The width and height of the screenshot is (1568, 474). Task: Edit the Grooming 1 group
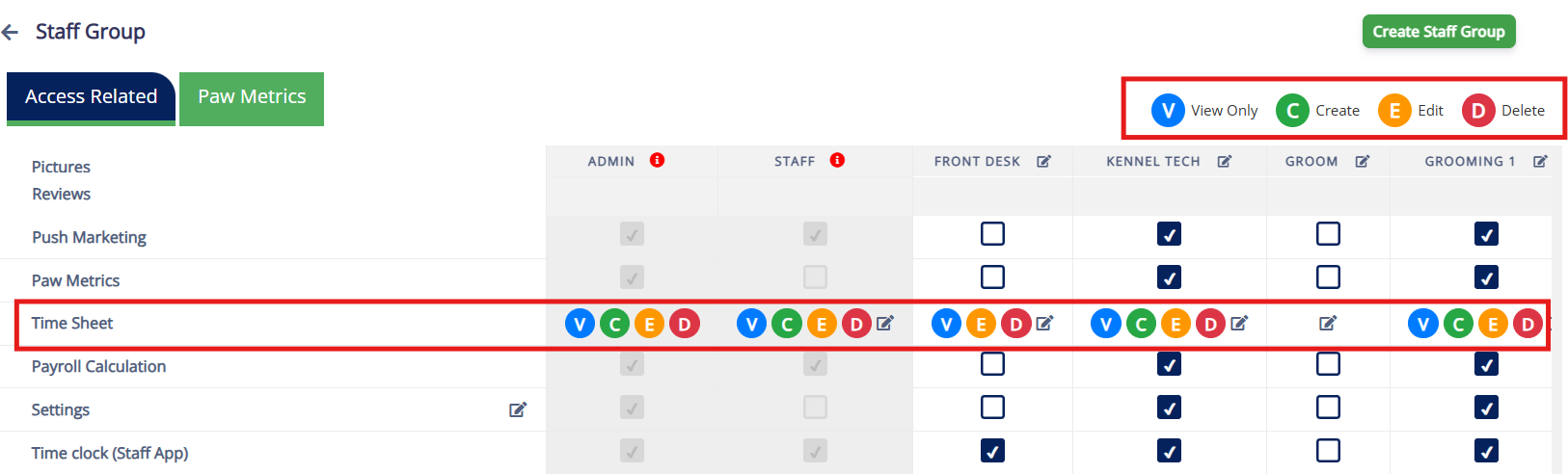[x=1540, y=161]
